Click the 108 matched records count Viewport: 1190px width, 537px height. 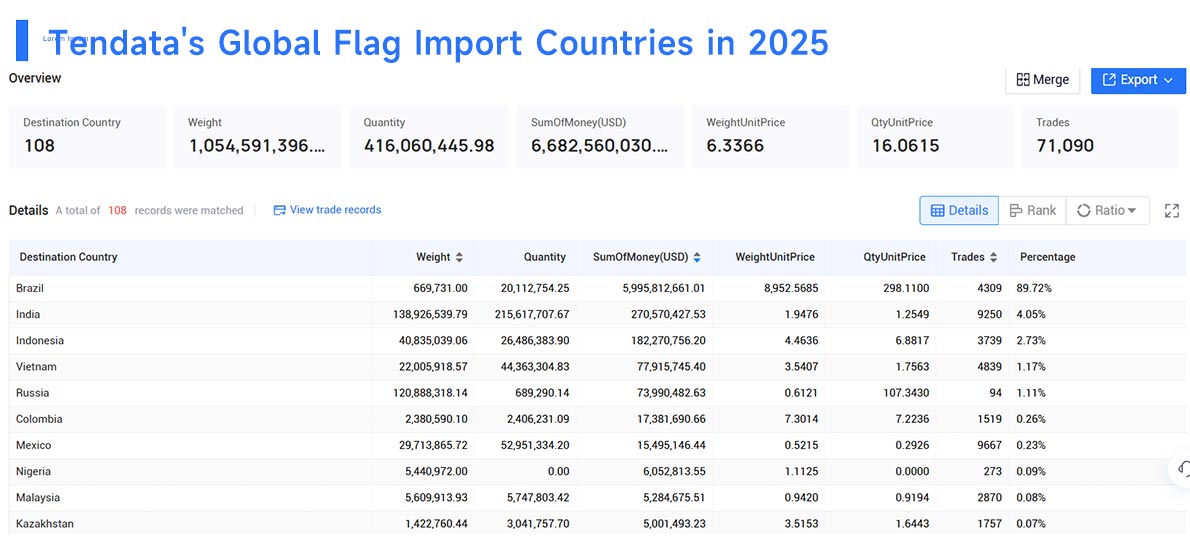(x=117, y=210)
